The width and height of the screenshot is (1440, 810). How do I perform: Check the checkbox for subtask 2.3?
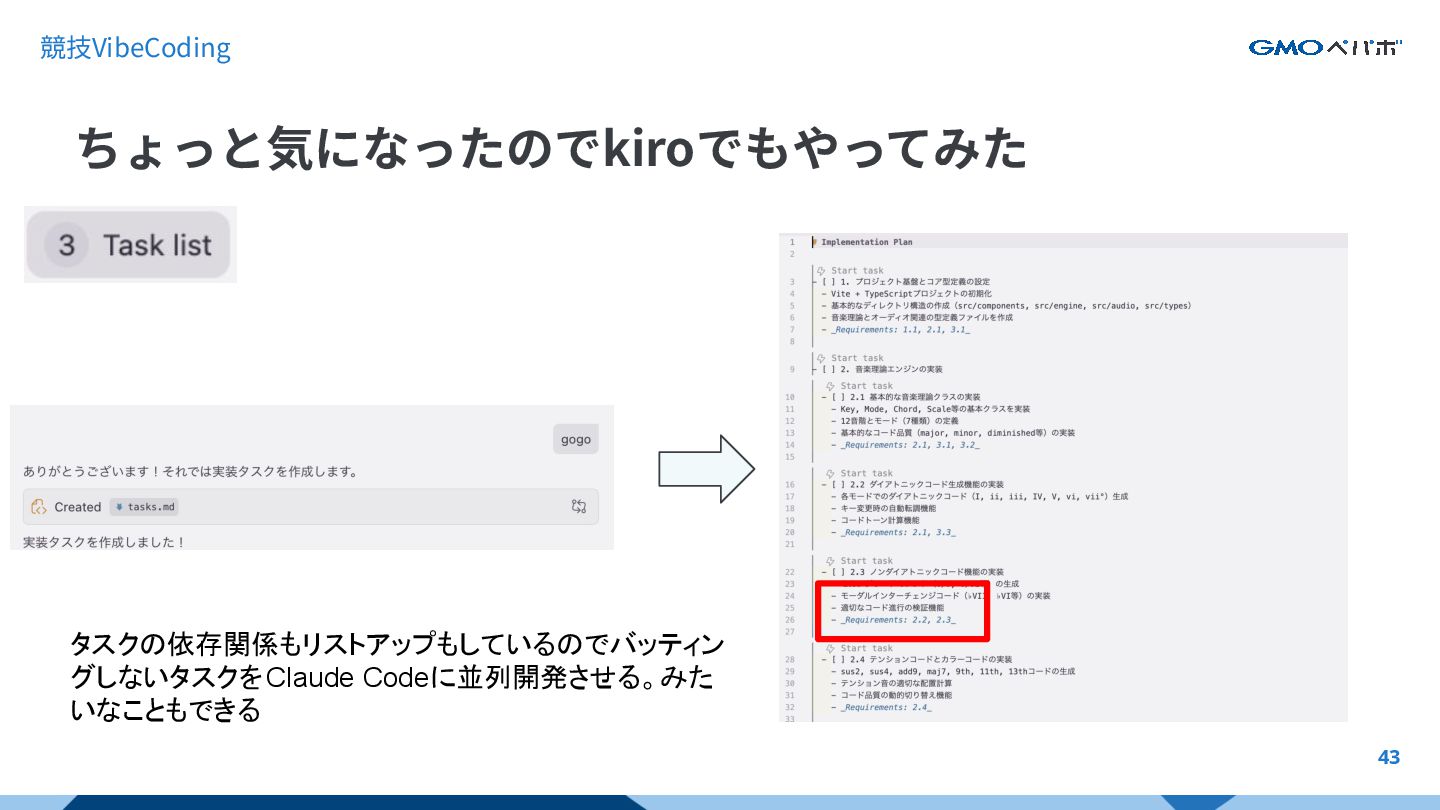[839, 572]
